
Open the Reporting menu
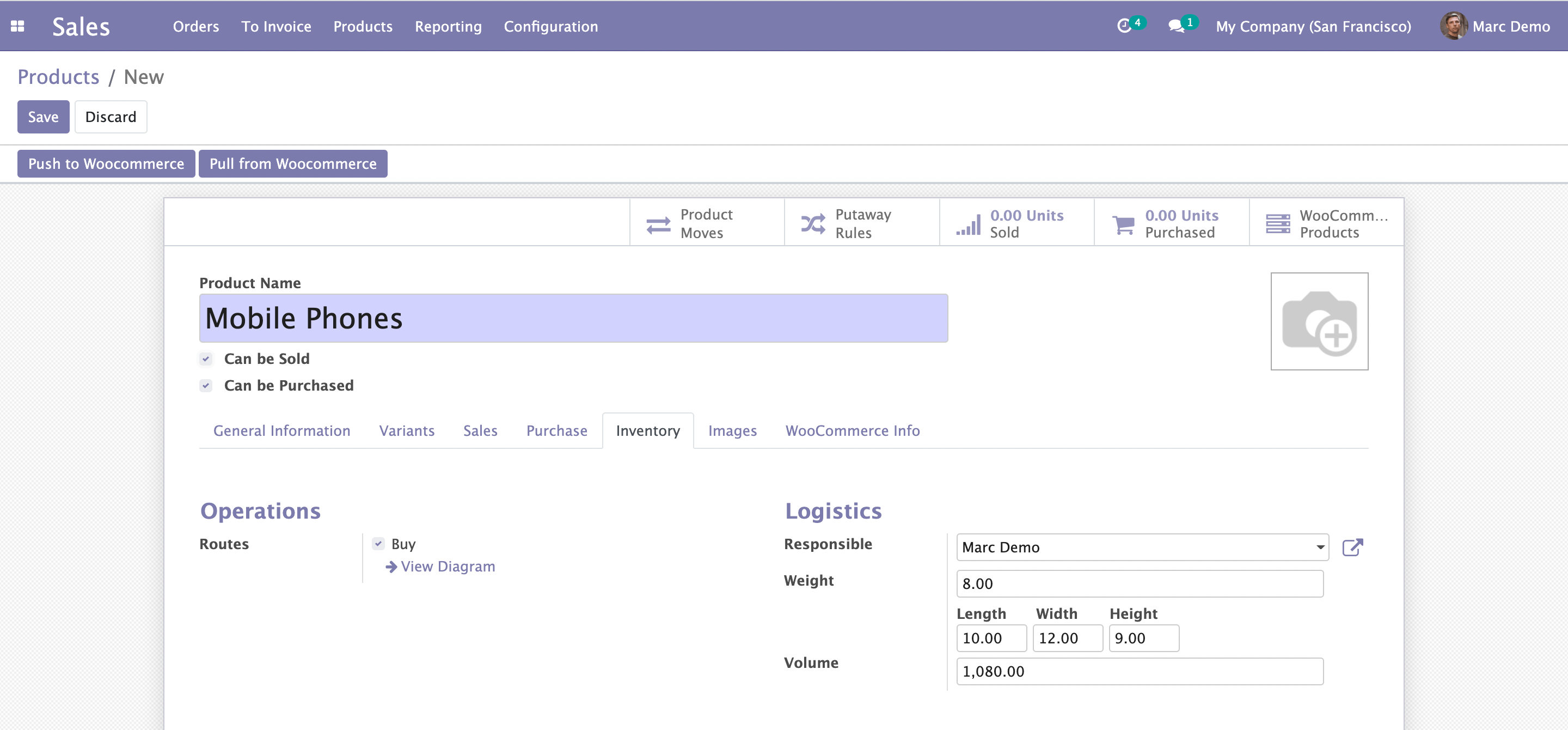pos(448,26)
